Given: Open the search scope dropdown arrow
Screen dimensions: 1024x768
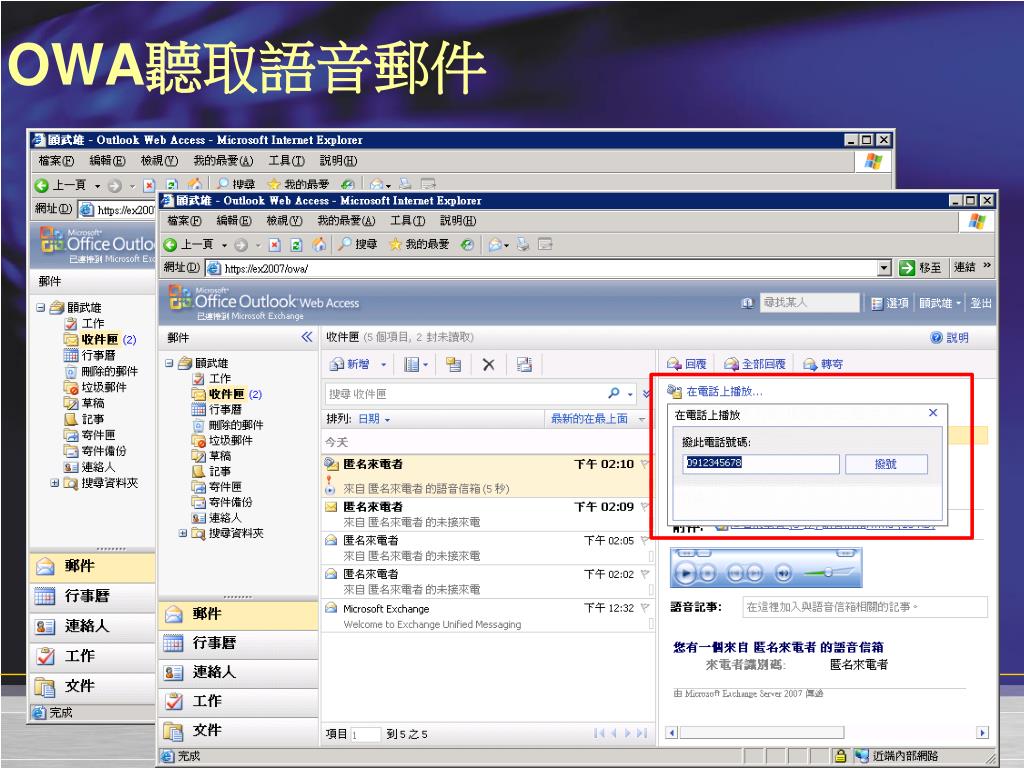Looking at the screenshot, I should 630,394.
